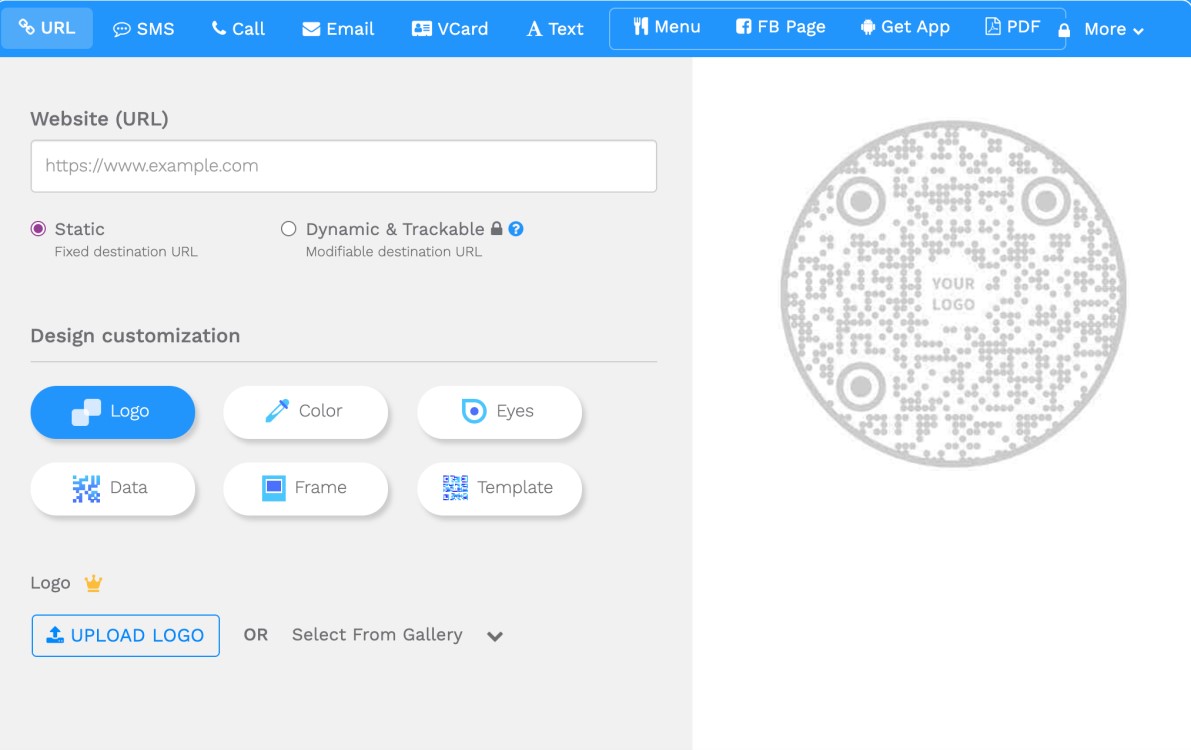Open the FB Page QR type
This screenshot has height=750, width=1191.
click(x=781, y=27)
